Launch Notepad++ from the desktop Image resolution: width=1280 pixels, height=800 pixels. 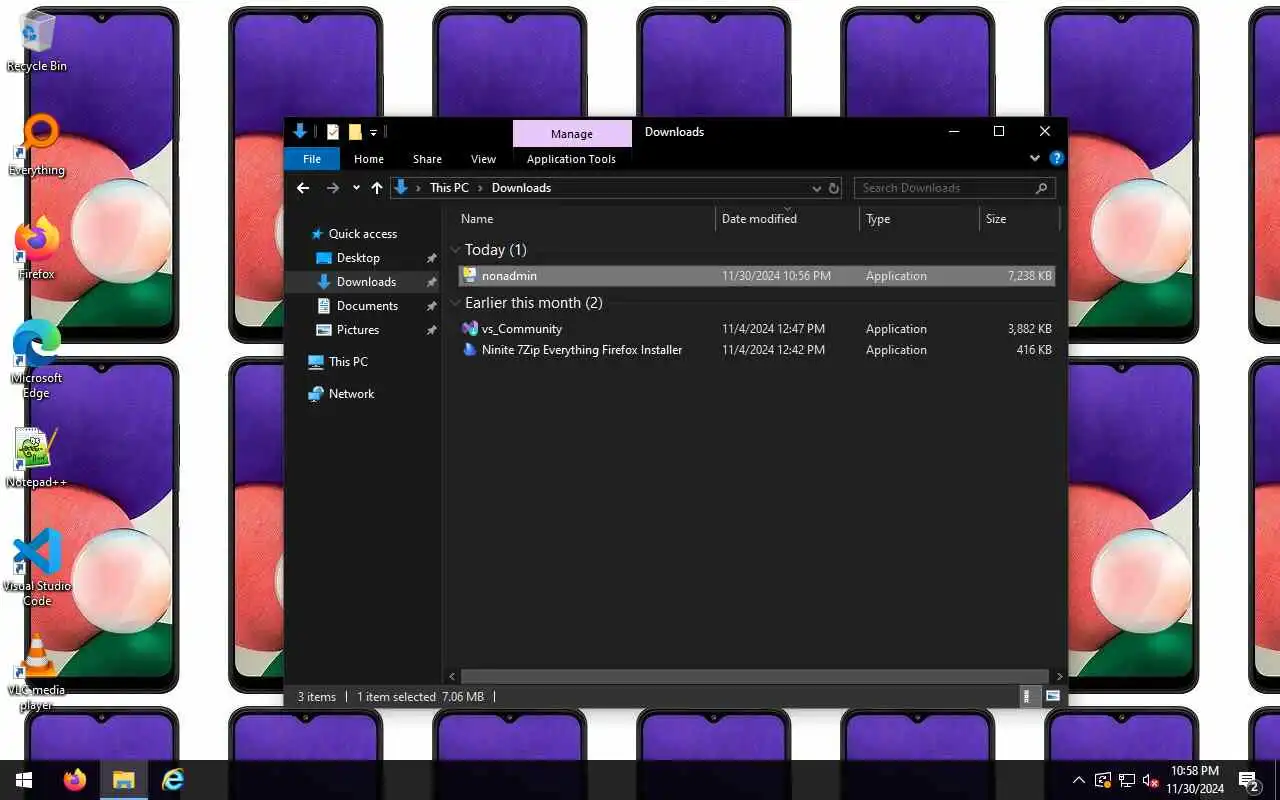(37, 458)
